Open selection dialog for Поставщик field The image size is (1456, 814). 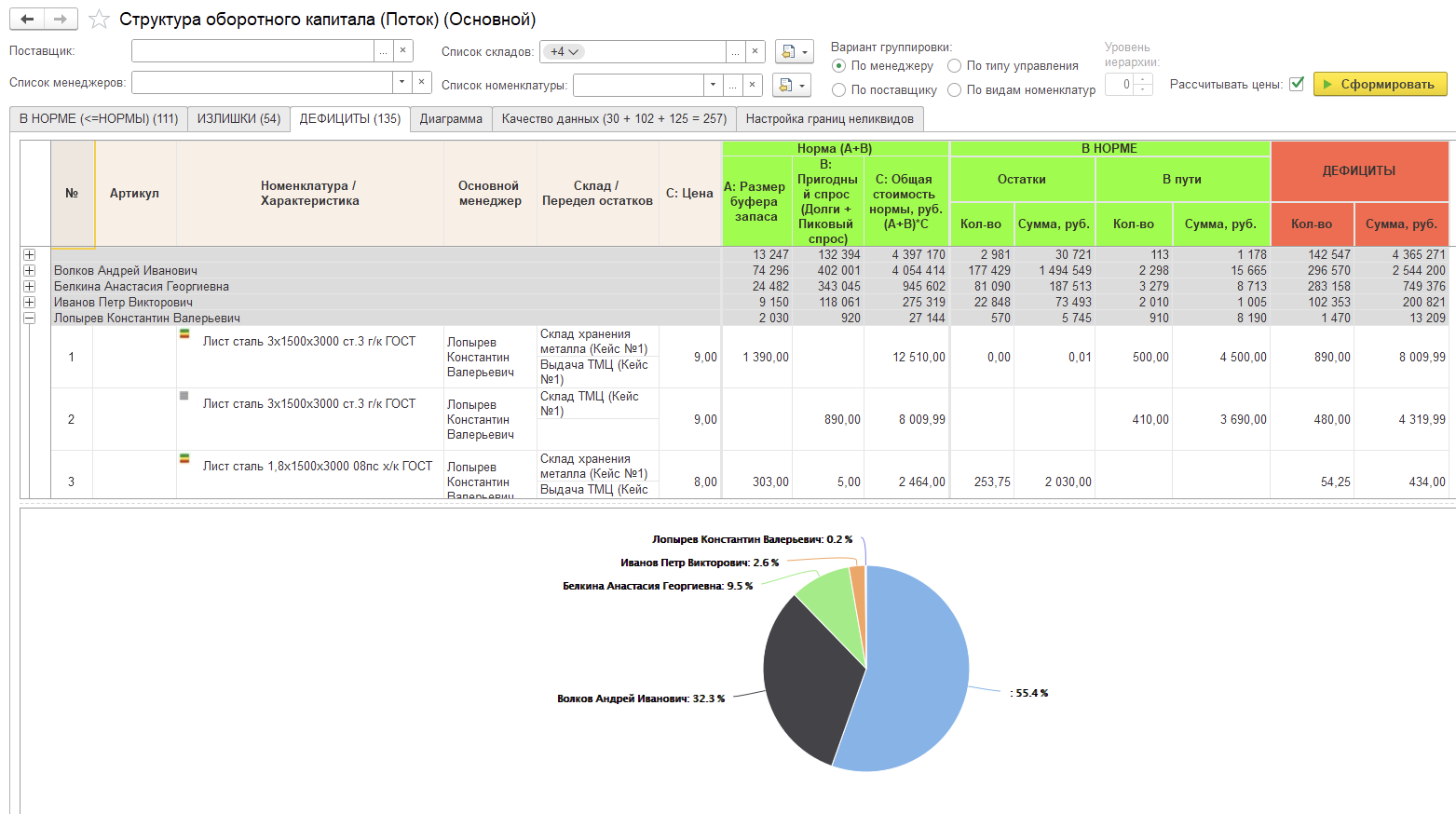[383, 51]
